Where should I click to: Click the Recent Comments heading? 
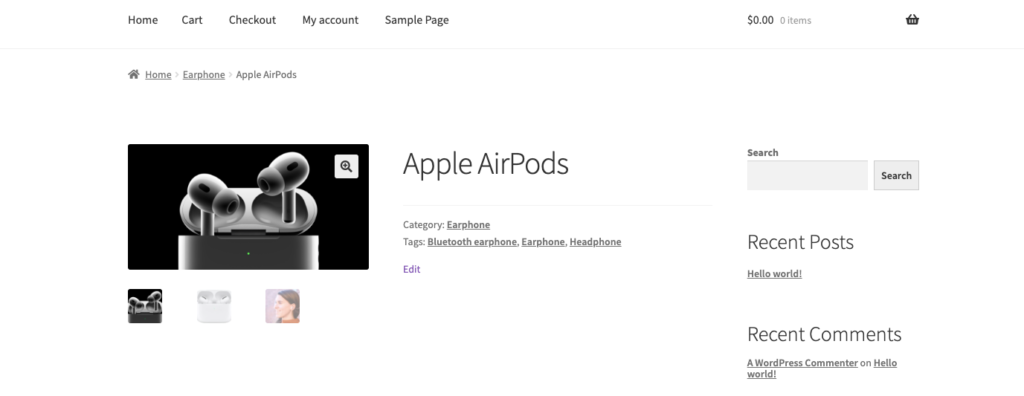pyautogui.click(x=824, y=334)
